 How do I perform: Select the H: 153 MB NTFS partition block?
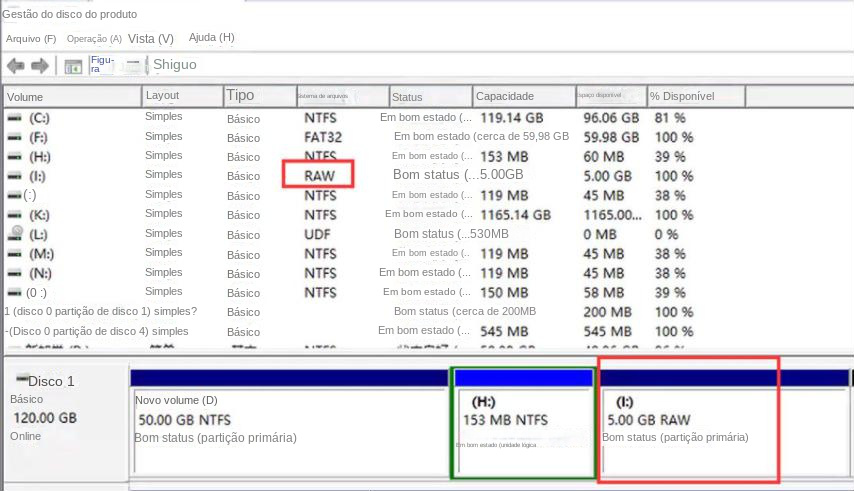coord(524,425)
